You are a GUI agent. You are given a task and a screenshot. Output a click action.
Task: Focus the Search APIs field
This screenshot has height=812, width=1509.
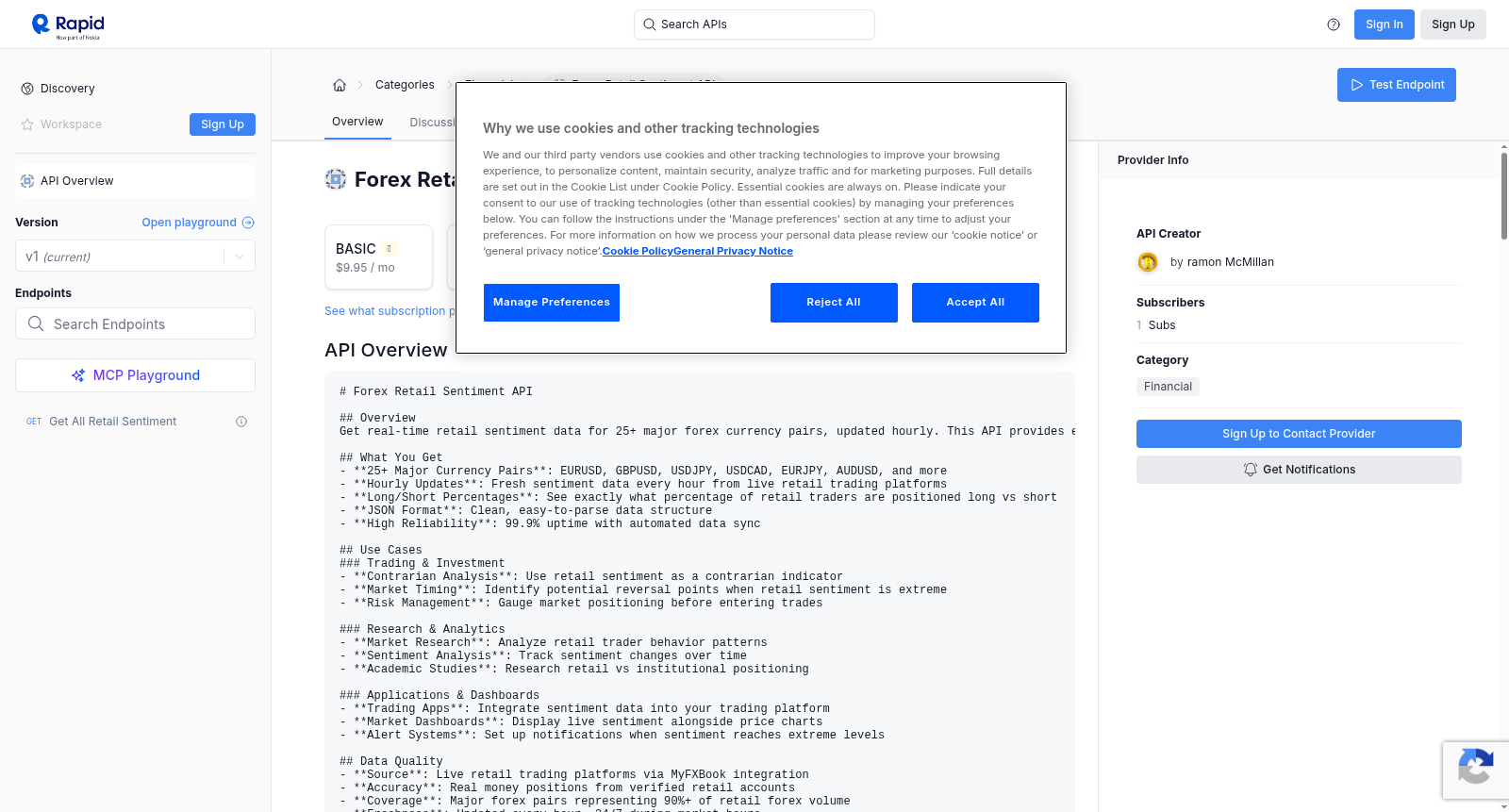point(754,25)
